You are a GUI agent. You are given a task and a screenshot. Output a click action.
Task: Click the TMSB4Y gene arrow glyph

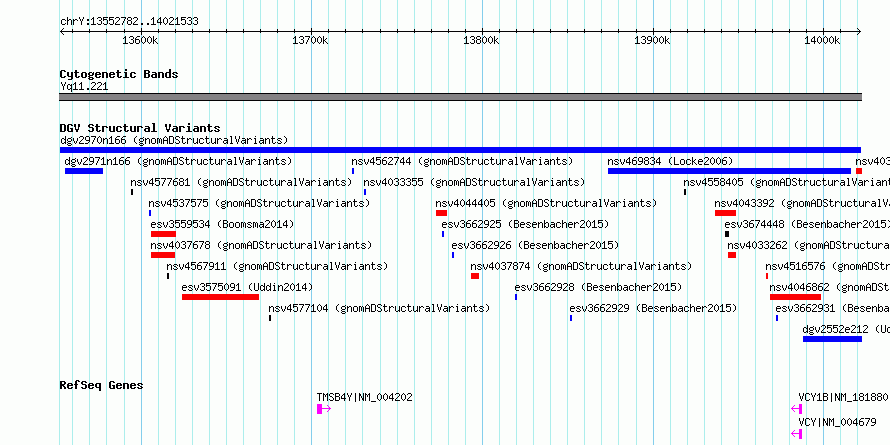pos(324,409)
